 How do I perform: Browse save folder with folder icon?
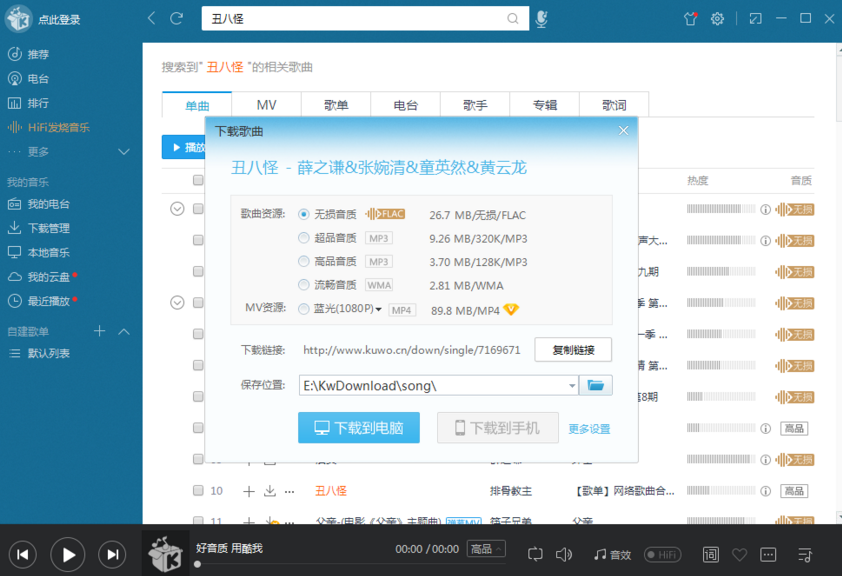[x=596, y=385]
